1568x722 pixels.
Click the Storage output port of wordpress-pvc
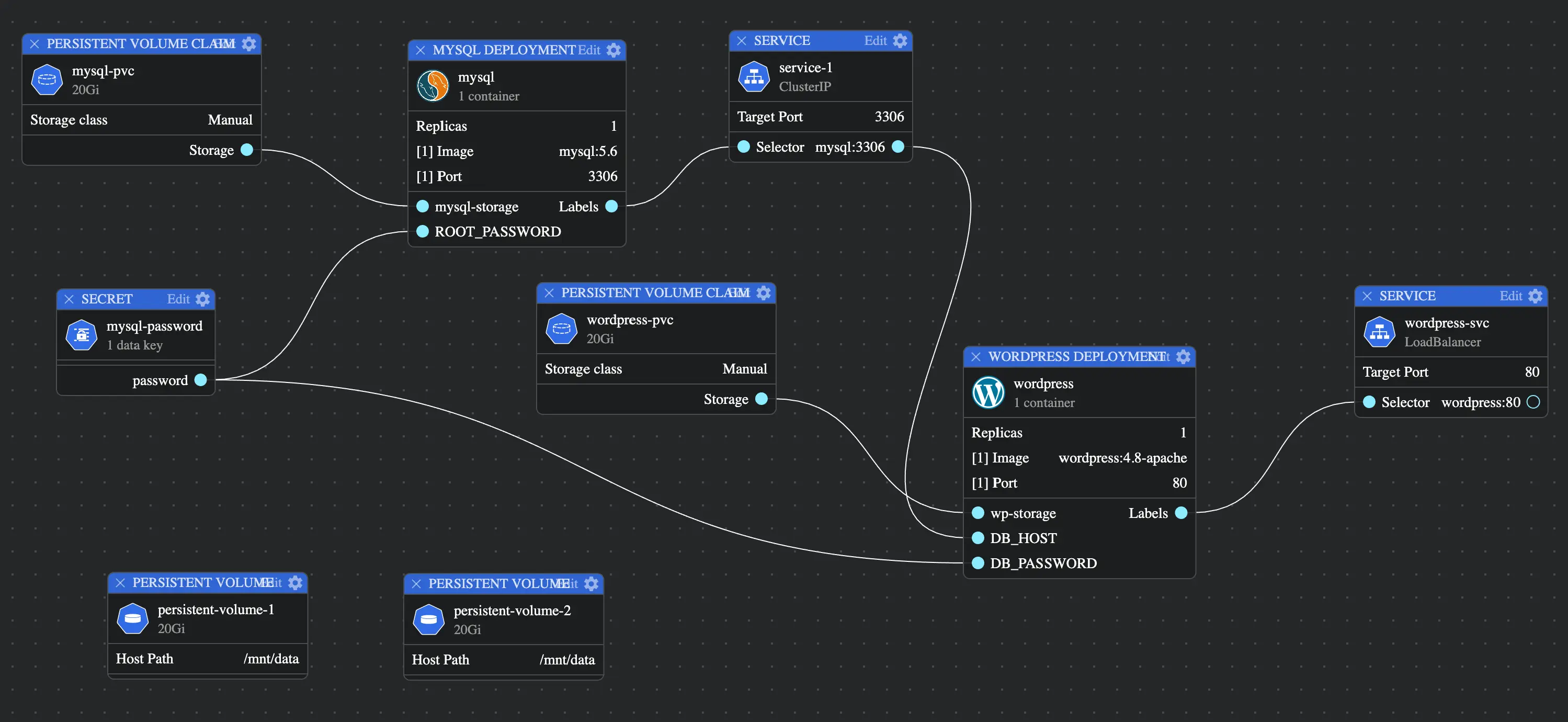coord(761,399)
